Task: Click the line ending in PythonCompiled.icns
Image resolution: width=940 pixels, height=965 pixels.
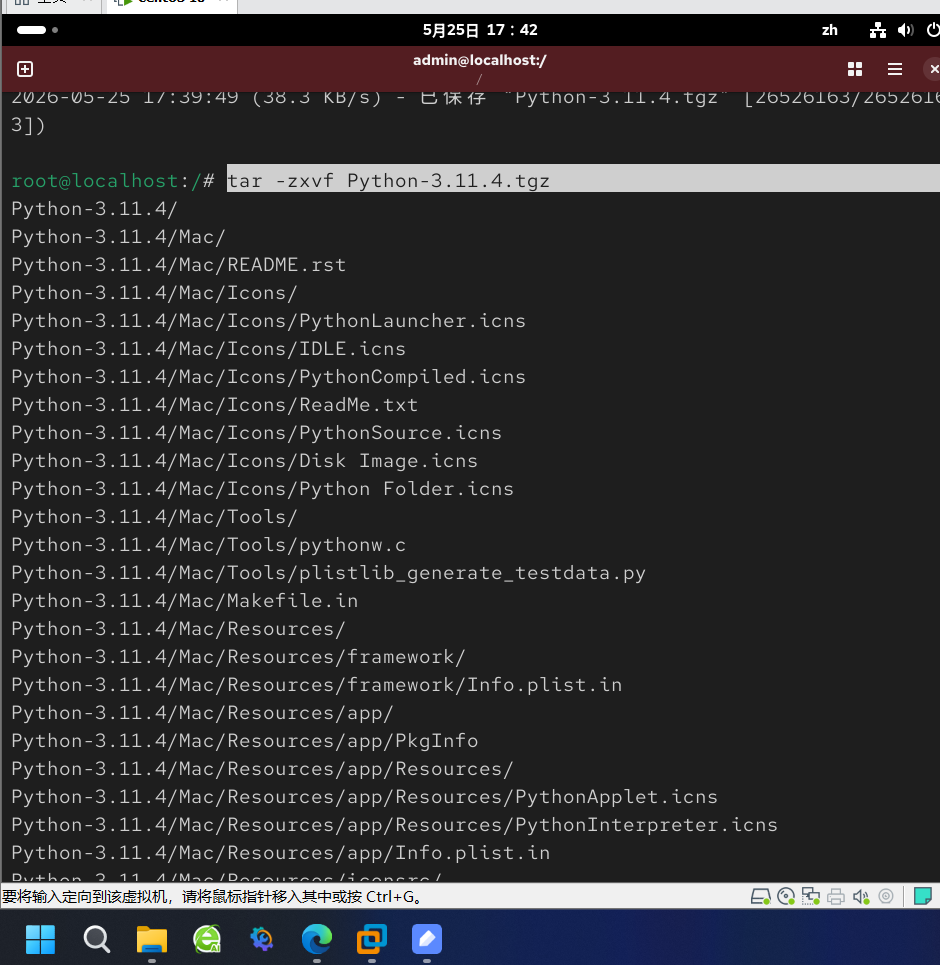Action: tap(268, 377)
